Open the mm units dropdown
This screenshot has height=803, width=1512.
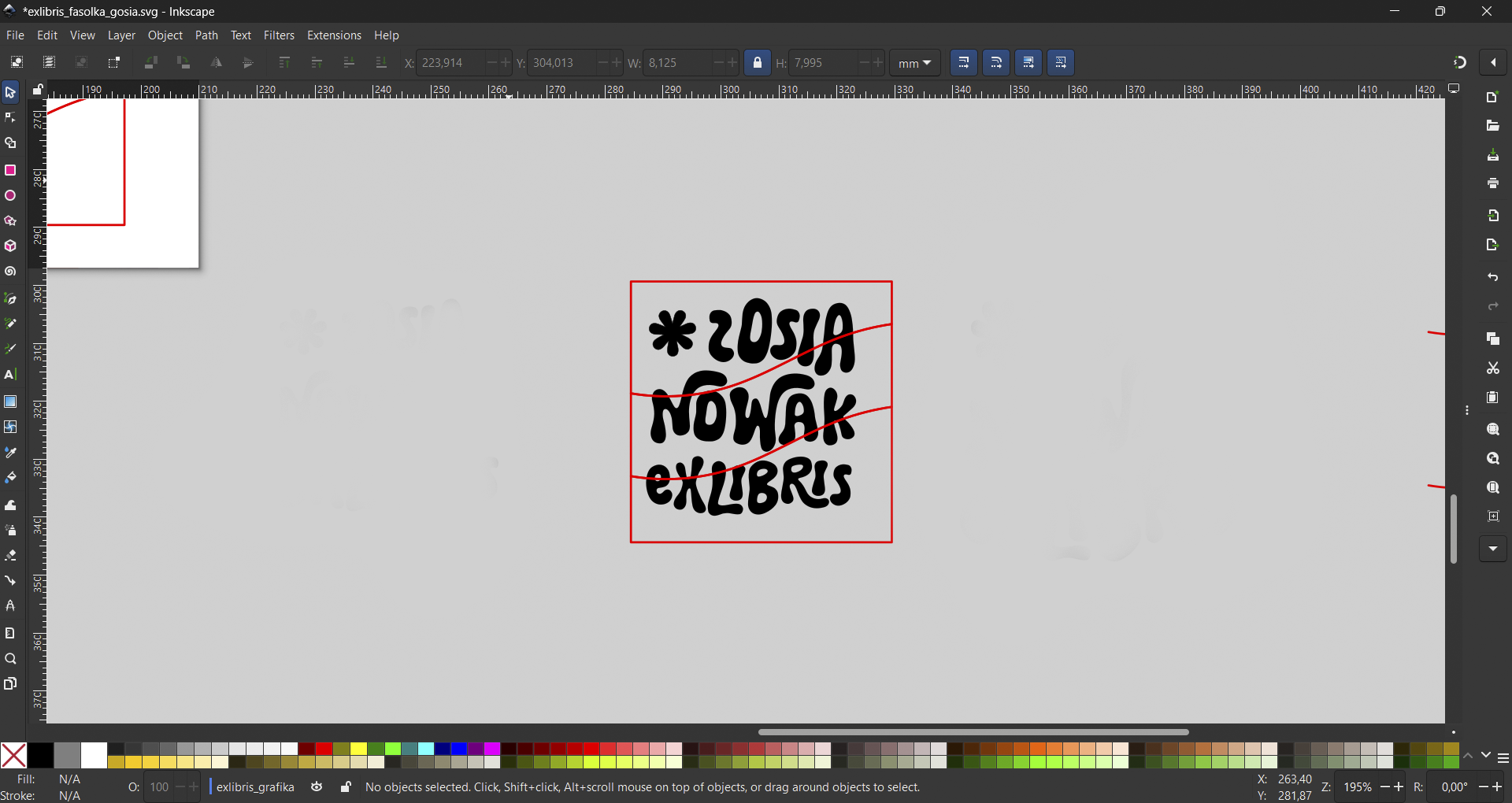click(915, 63)
